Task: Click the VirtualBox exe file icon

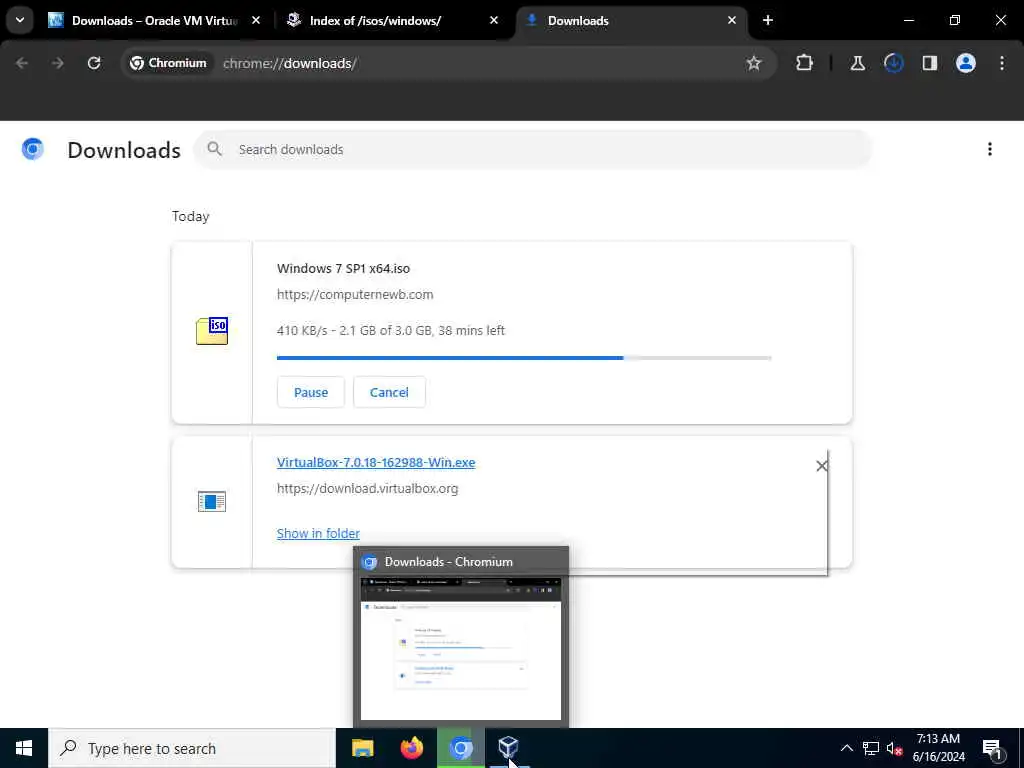Action: [x=212, y=502]
